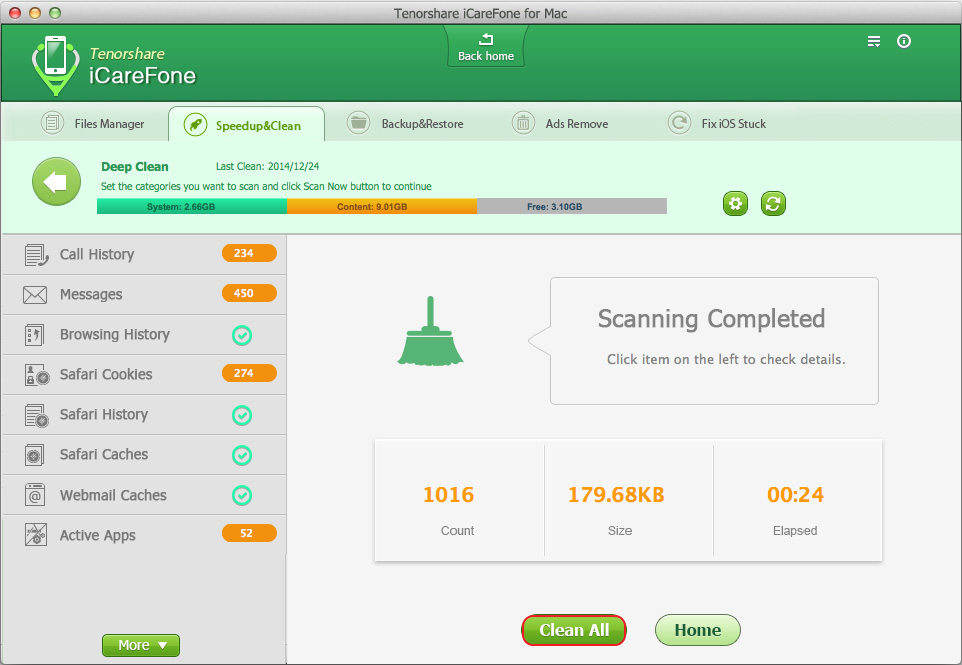Screen dimensions: 962x665
Task: Zoom the window with the green button
Action: coord(55,12)
